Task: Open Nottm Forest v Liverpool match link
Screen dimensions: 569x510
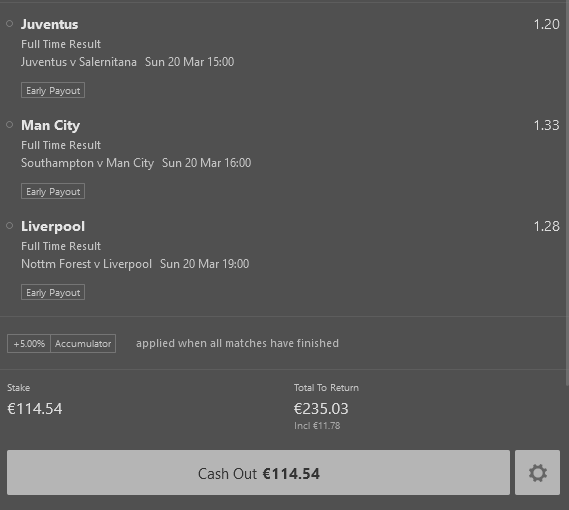Action: [x=86, y=264]
